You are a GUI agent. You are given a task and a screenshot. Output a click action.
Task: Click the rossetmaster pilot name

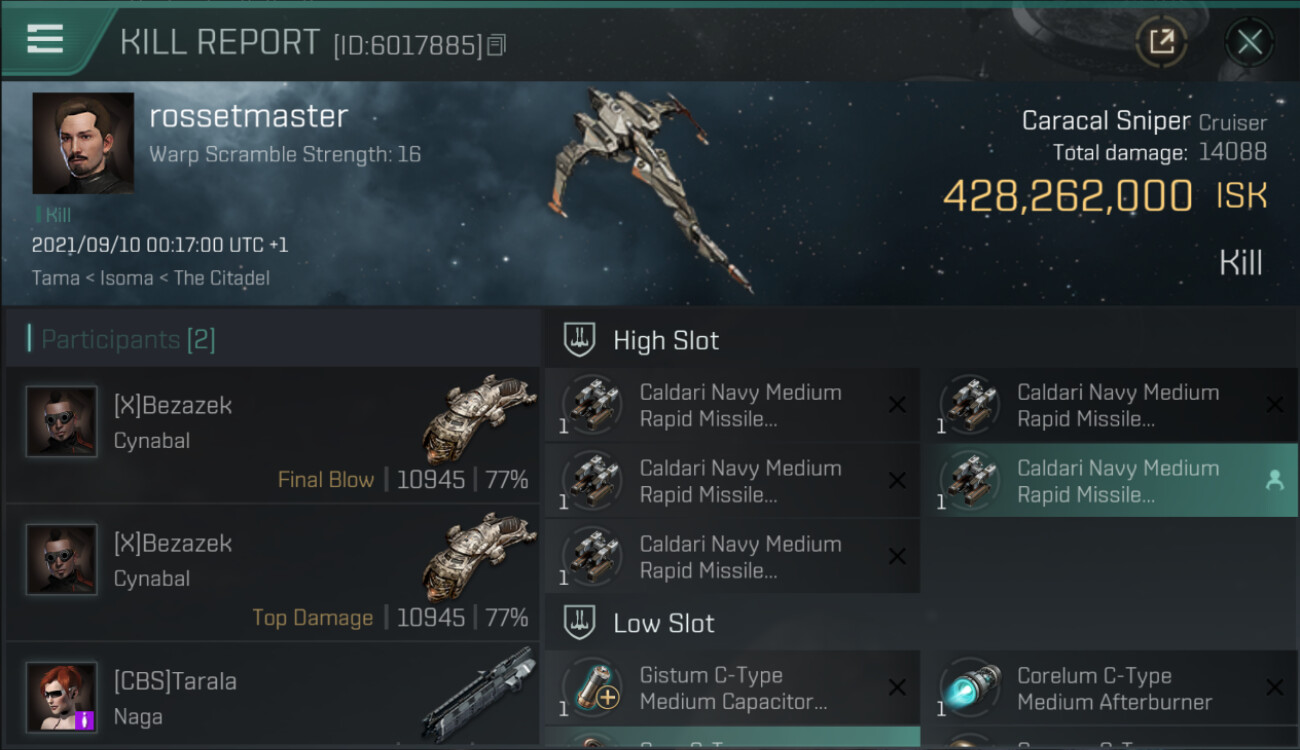249,116
